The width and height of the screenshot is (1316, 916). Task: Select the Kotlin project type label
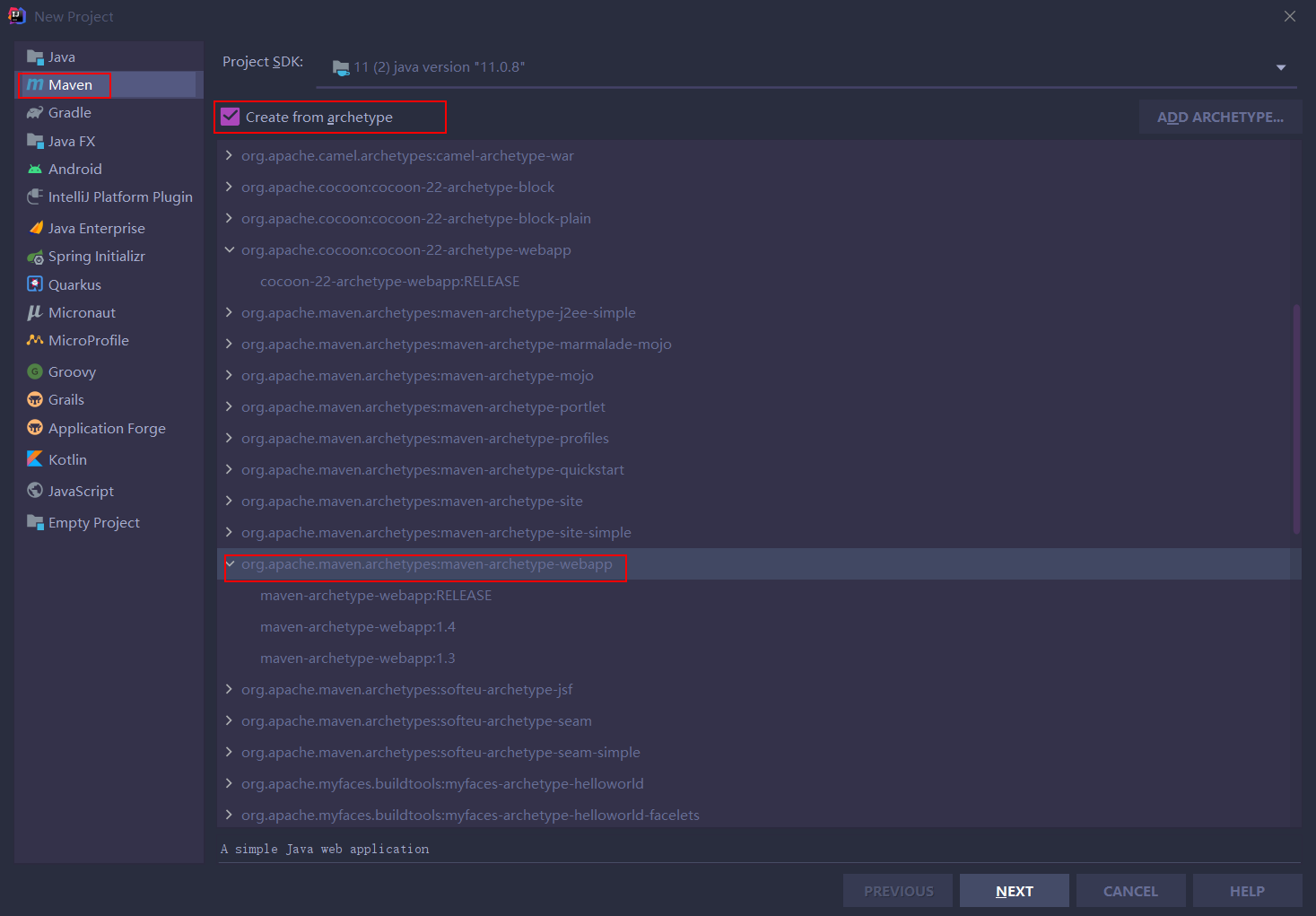67,459
